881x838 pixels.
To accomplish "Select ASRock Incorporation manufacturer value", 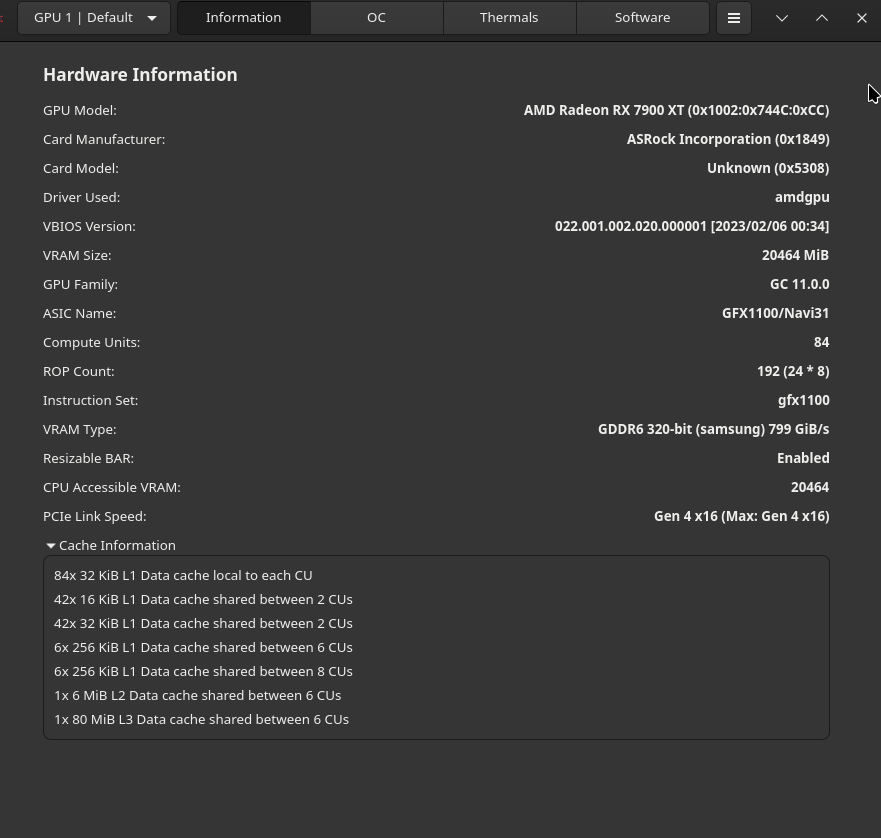I will [x=728, y=139].
